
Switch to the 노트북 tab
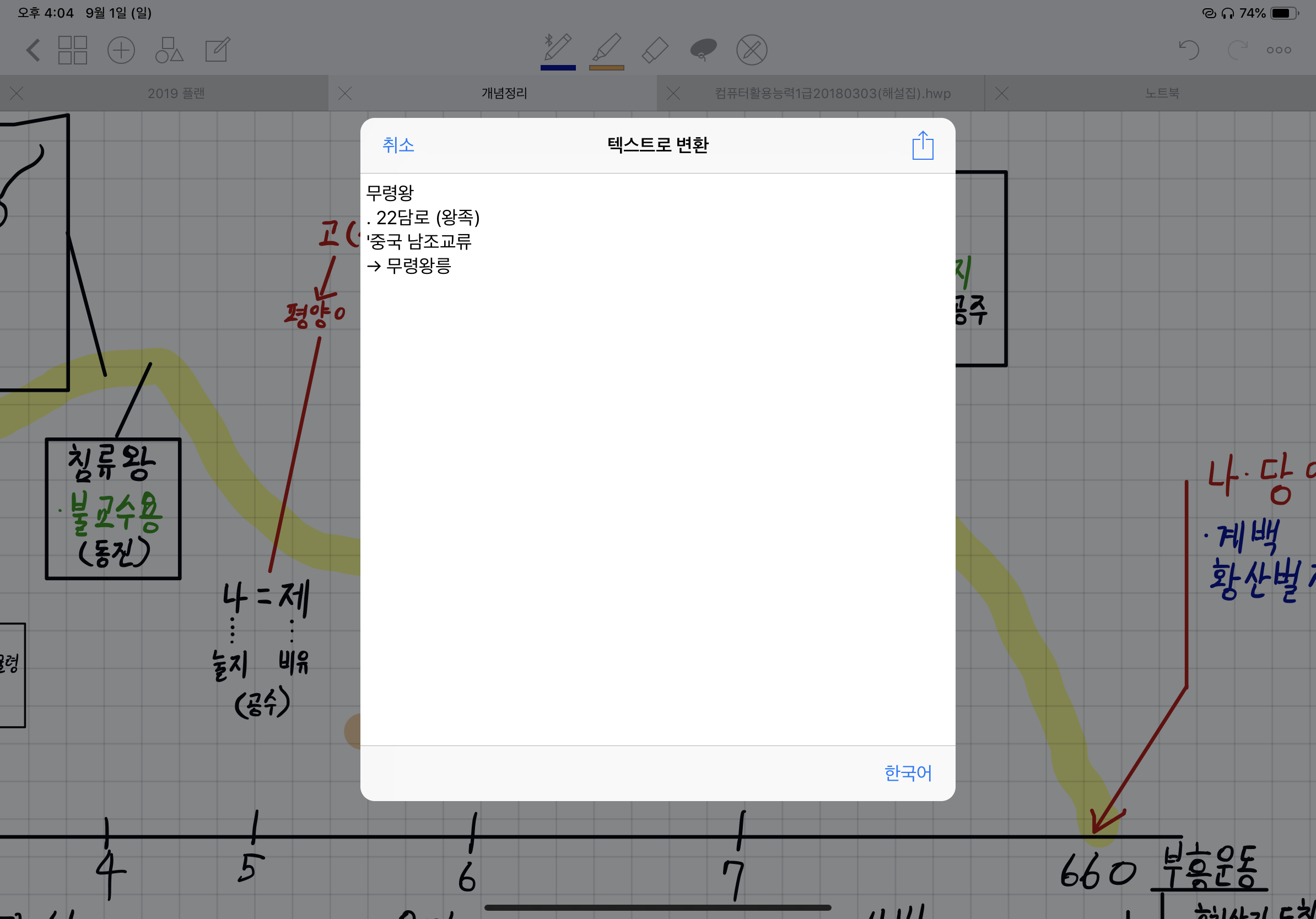[1162, 93]
